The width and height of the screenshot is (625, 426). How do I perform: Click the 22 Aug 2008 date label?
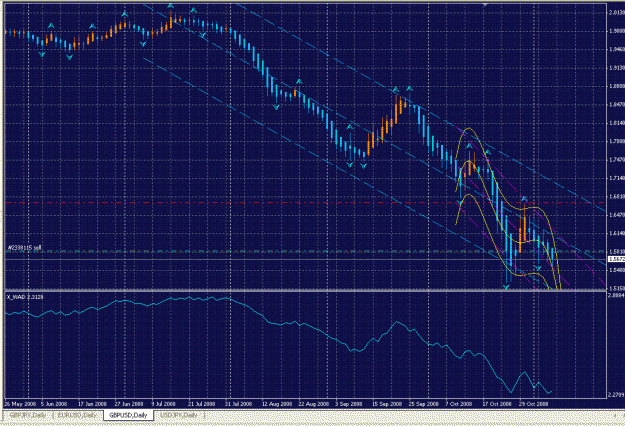click(313, 404)
